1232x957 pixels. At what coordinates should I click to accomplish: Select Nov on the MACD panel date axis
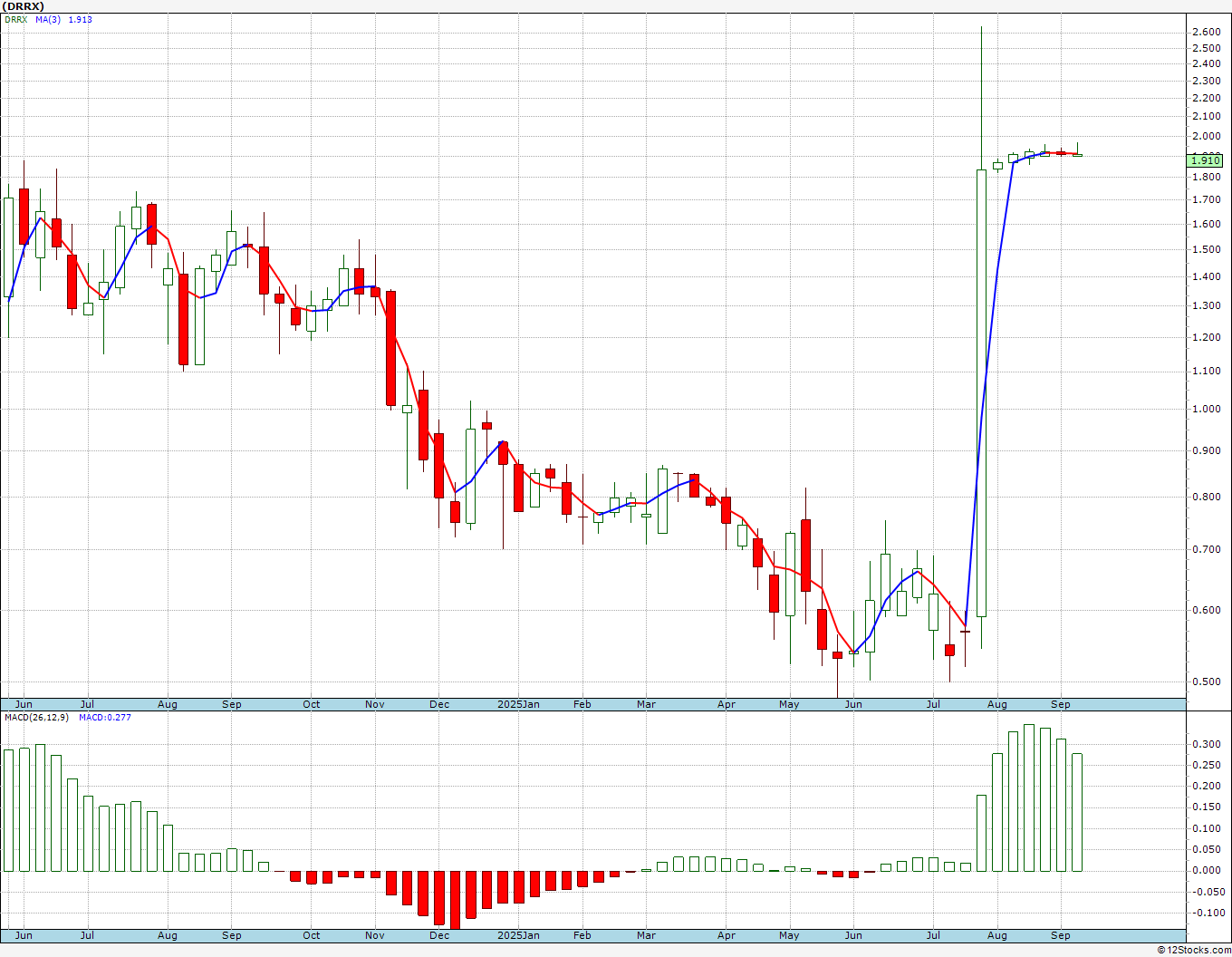(x=375, y=935)
